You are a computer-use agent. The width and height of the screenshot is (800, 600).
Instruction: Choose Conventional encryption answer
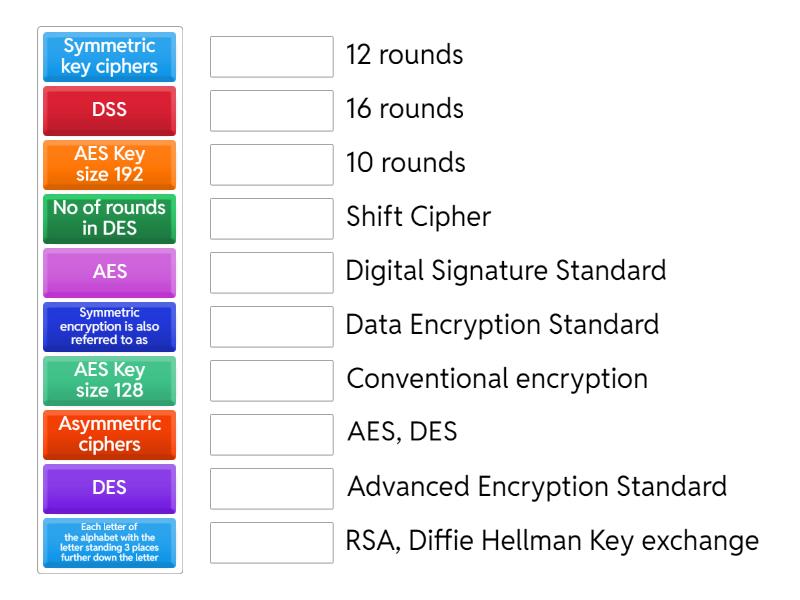pyautogui.click(x=450, y=378)
